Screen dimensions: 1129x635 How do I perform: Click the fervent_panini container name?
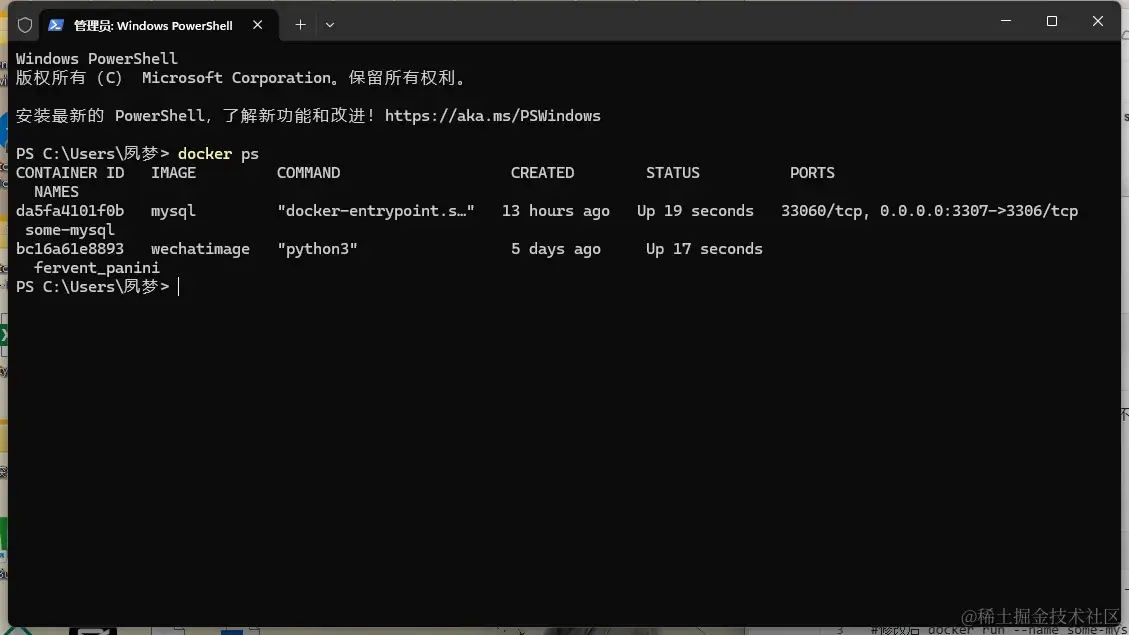pyautogui.click(x=96, y=268)
